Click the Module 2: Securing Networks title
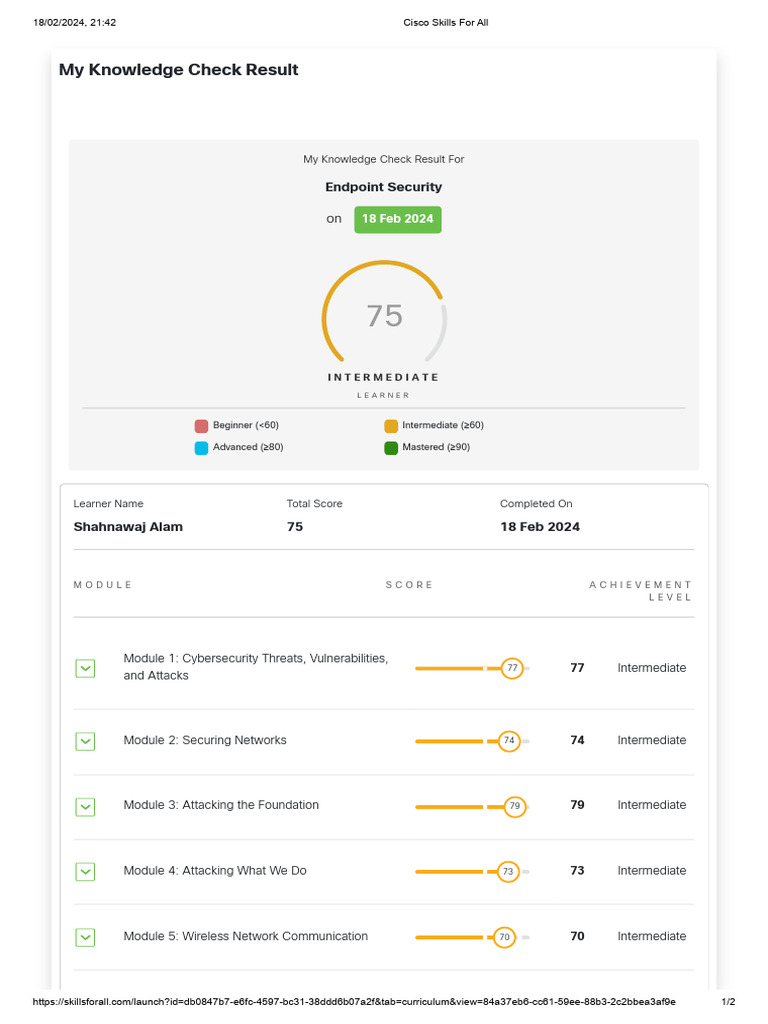The width and height of the screenshot is (768, 1024). (205, 741)
